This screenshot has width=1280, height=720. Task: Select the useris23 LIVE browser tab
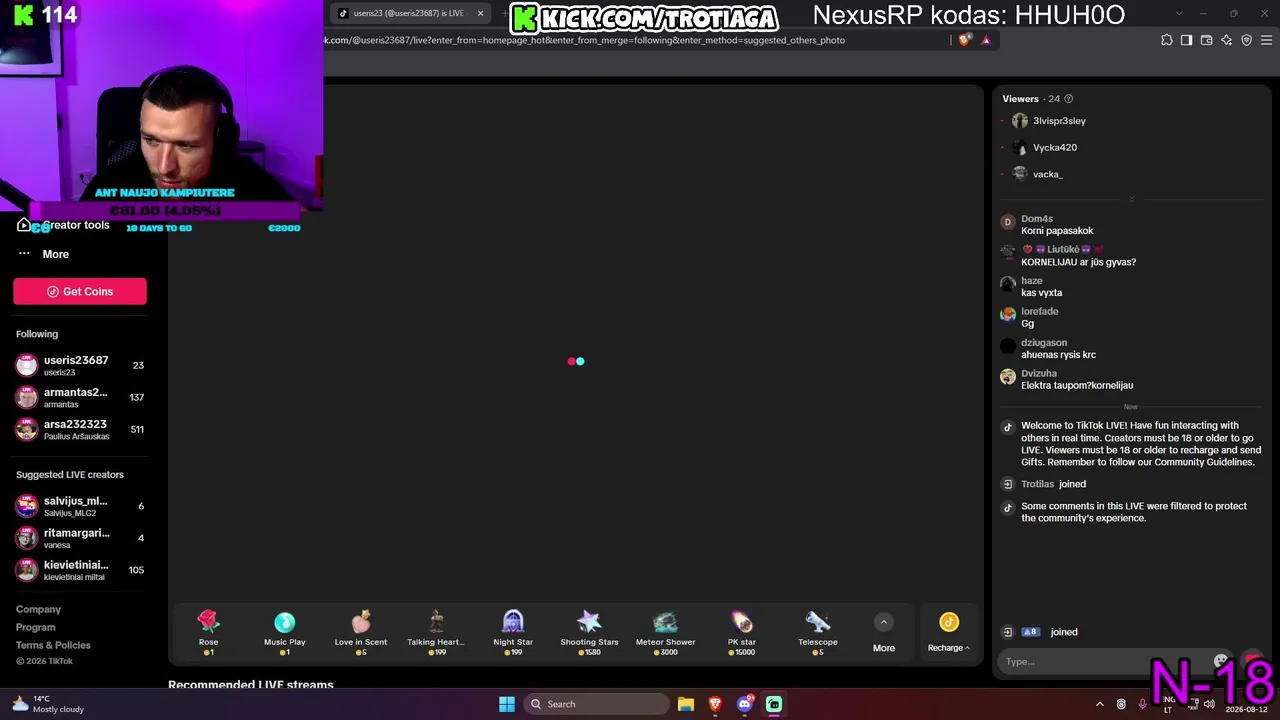tap(409, 13)
